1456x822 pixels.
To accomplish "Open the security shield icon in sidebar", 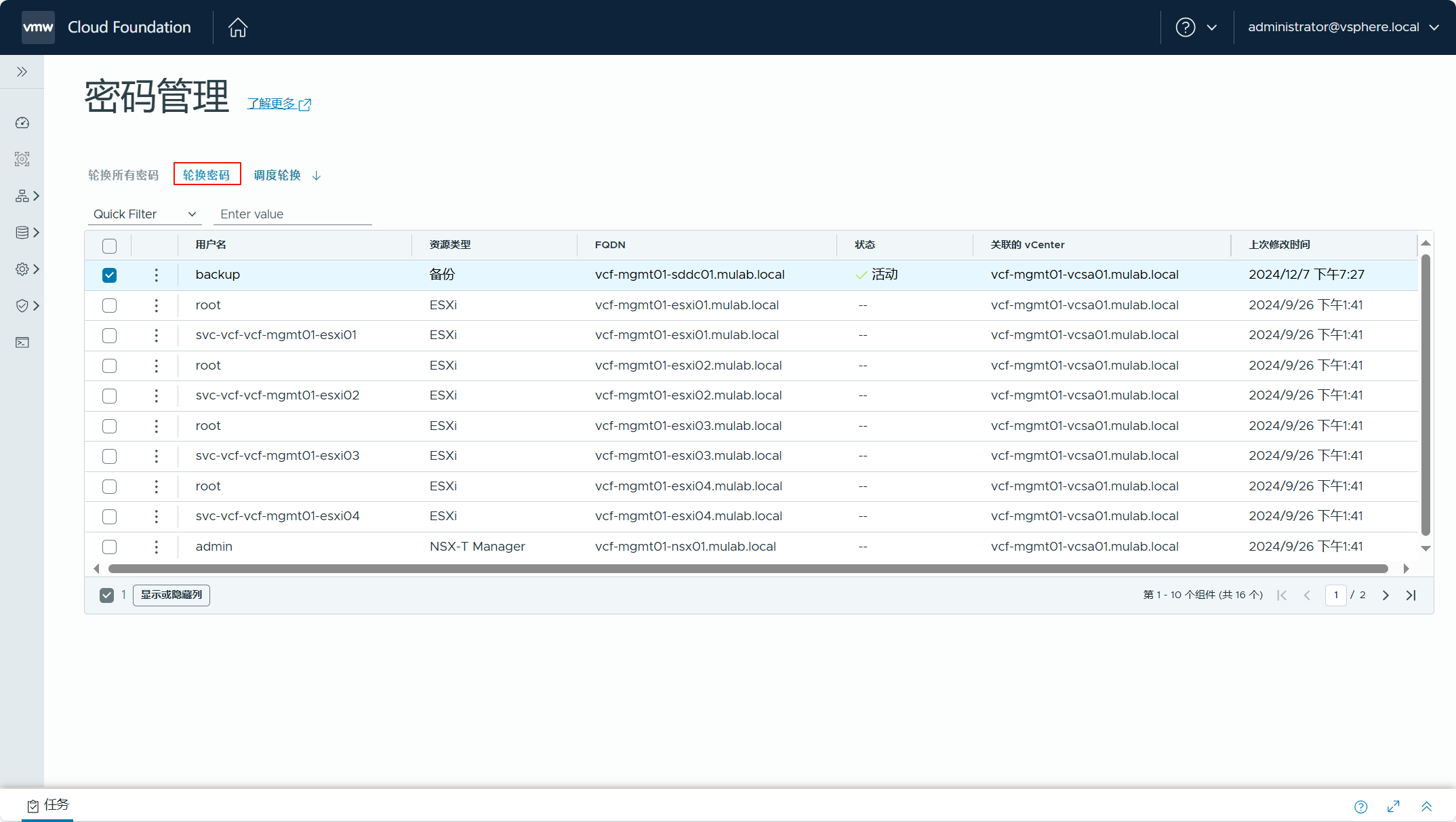I will 22,306.
